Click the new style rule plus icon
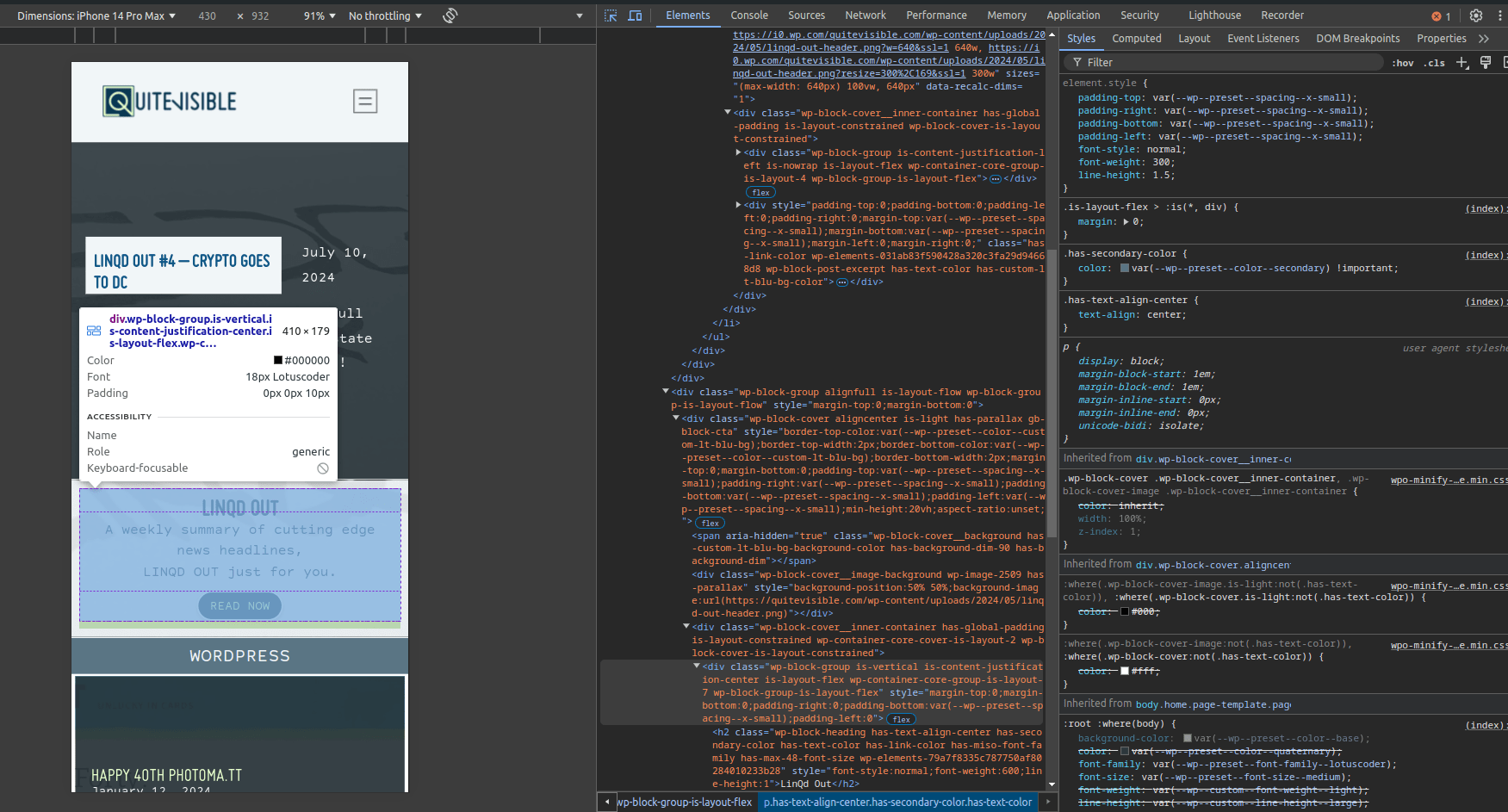1508x812 pixels. click(1461, 62)
